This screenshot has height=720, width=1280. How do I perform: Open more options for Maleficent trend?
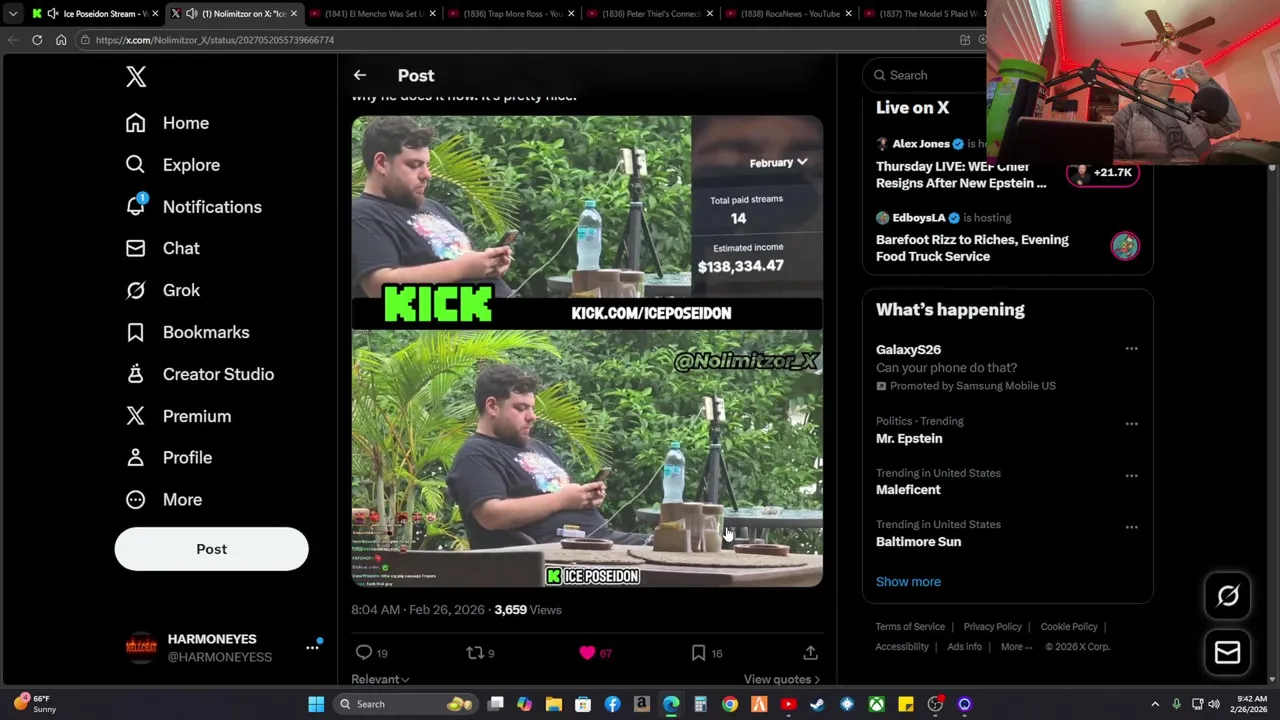click(1131, 476)
